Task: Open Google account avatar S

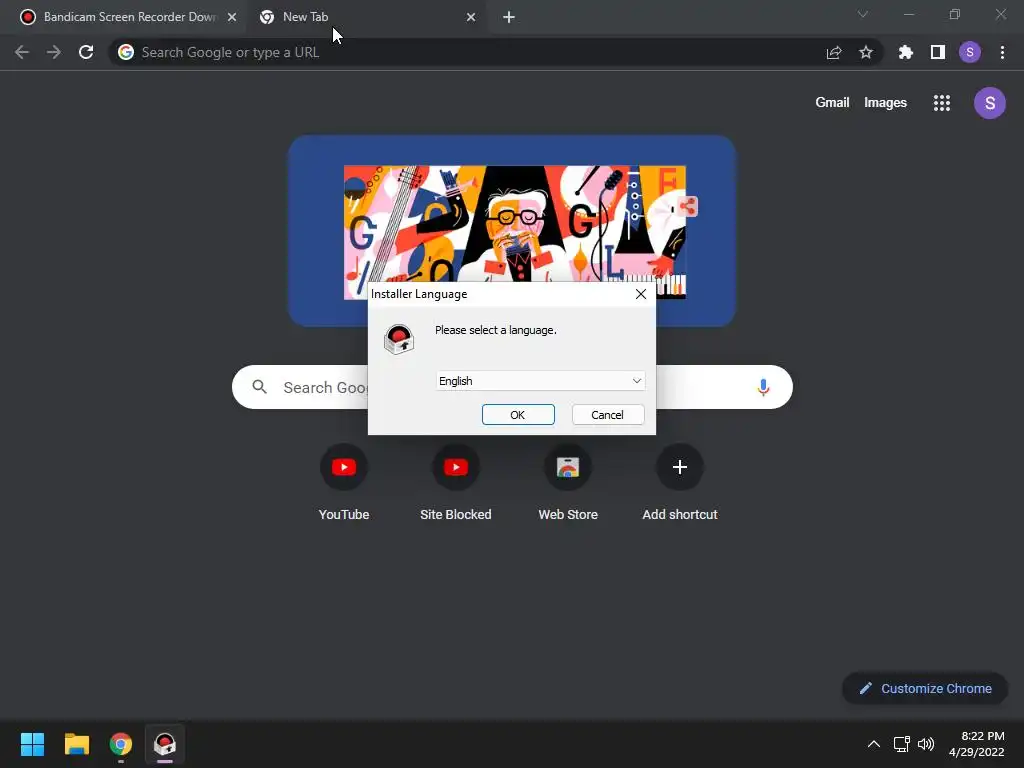Action: (x=990, y=103)
